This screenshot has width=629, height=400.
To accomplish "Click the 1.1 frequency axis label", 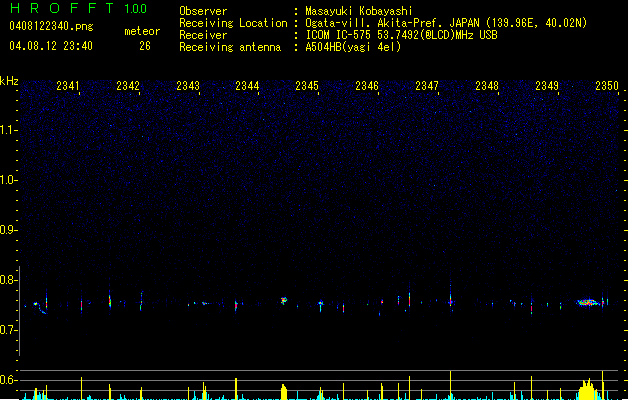I will (7, 130).
